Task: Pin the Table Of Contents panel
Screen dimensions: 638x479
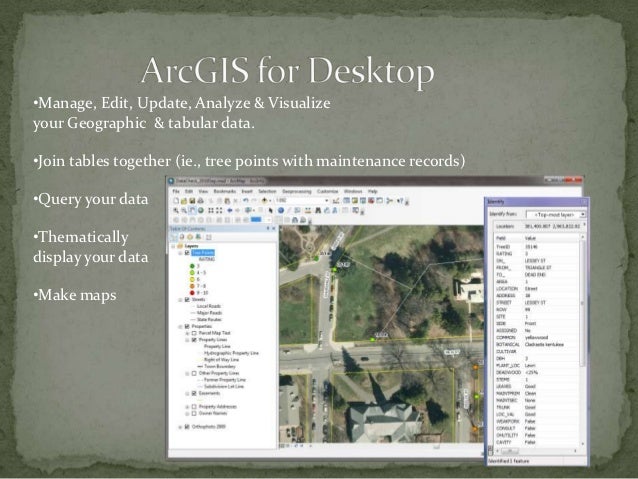Action: point(268,229)
